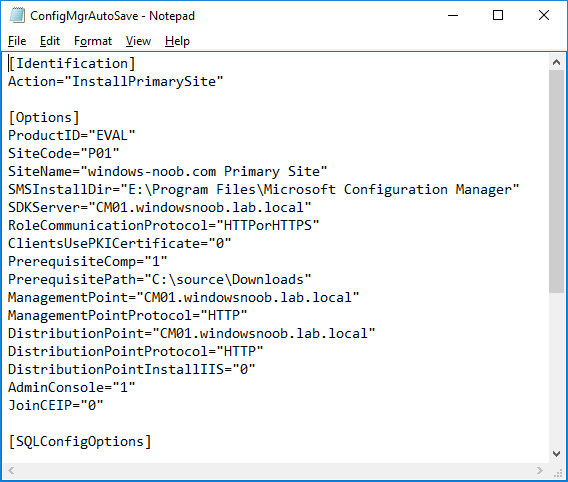
Task: Open the Help menu
Action: click(177, 41)
